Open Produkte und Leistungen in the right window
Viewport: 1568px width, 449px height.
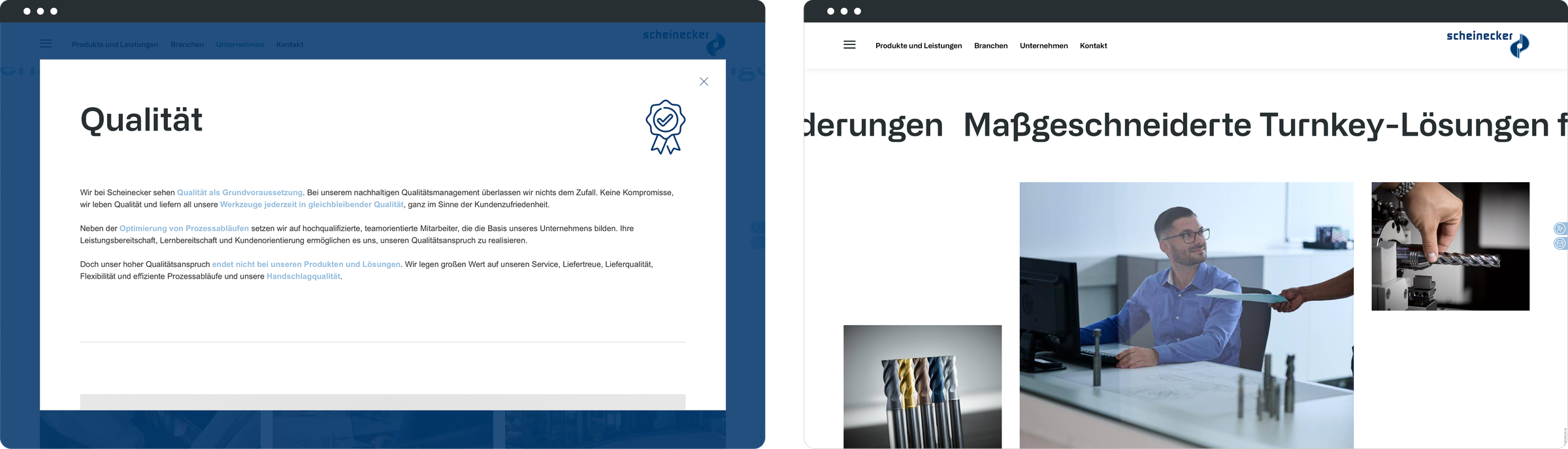pos(919,46)
